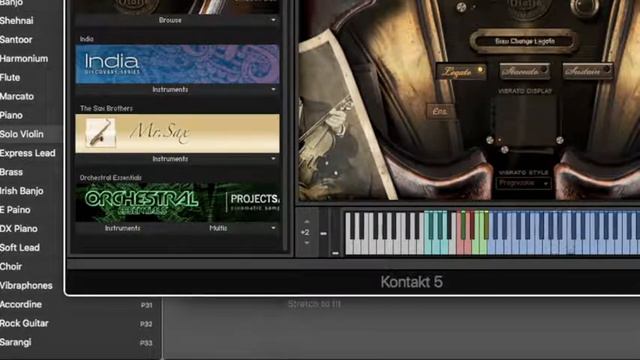This screenshot has height=360, width=640.
Task: Open the dropdown arrow under the Mr. Sax library
Action: coord(273,159)
